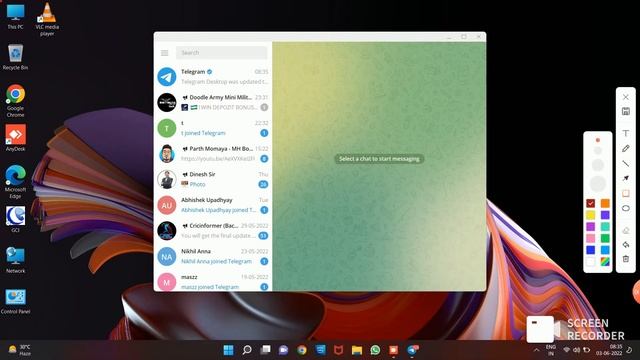The width and height of the screenshot is (640, 360).
Task: Open the Windows Start menu
Action: (x=229, y=350)
